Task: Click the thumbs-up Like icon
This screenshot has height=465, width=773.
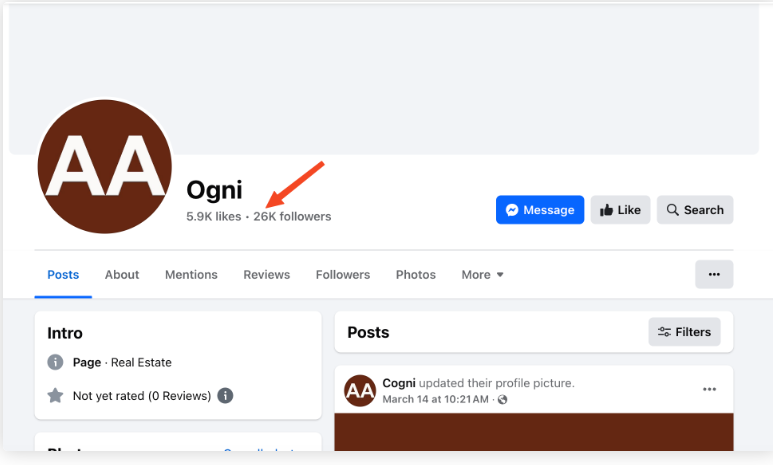Action: (606, 210)
